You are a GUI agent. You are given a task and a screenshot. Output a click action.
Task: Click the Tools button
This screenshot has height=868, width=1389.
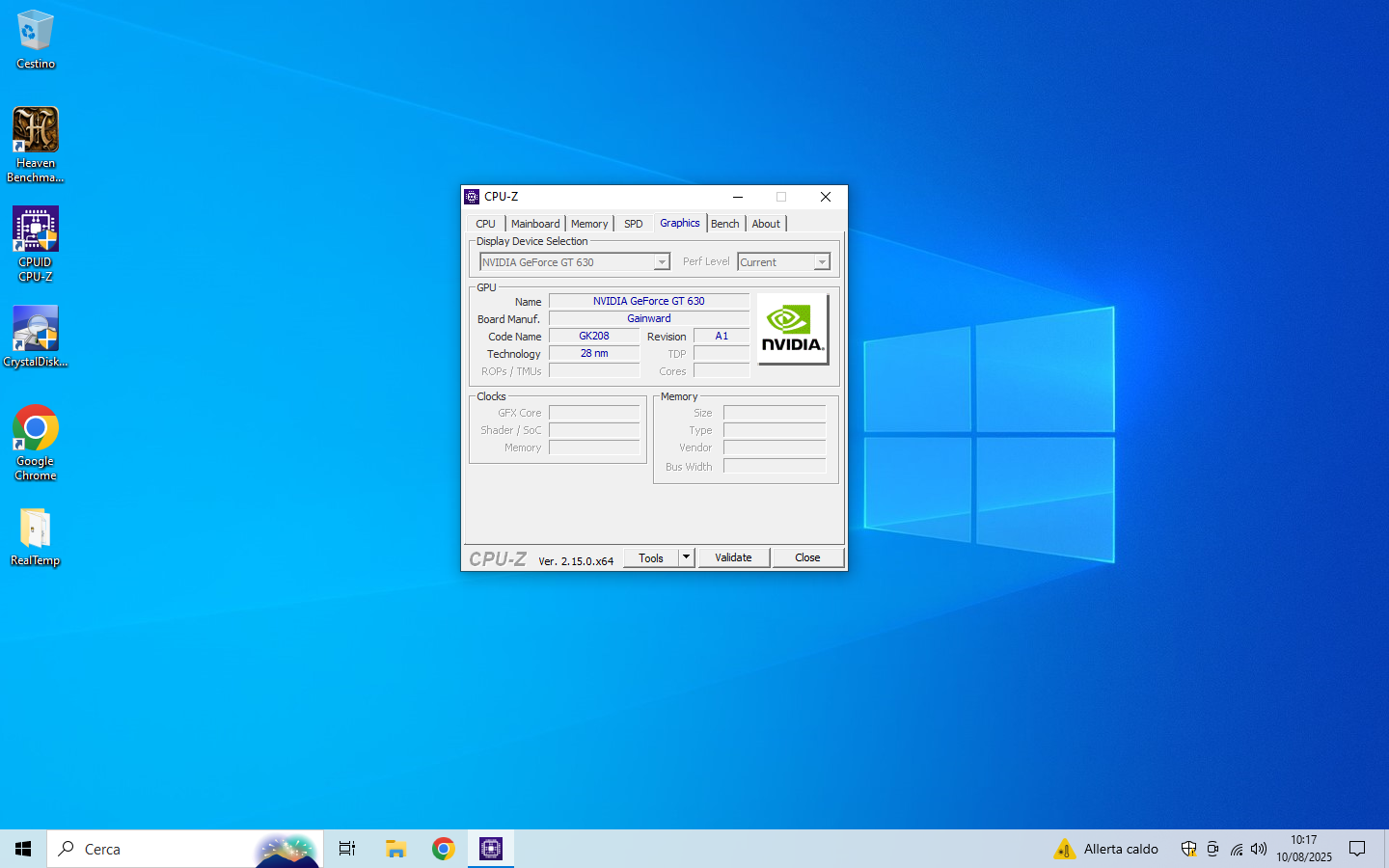651,557
